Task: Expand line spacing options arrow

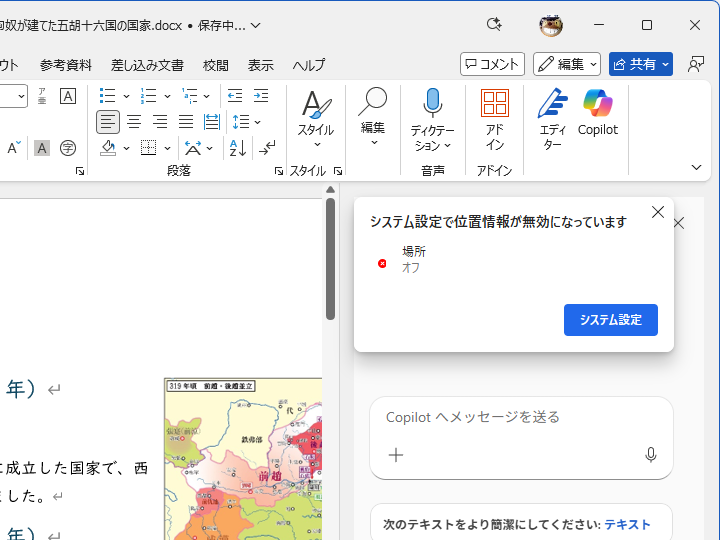Action: coord(257,122)
